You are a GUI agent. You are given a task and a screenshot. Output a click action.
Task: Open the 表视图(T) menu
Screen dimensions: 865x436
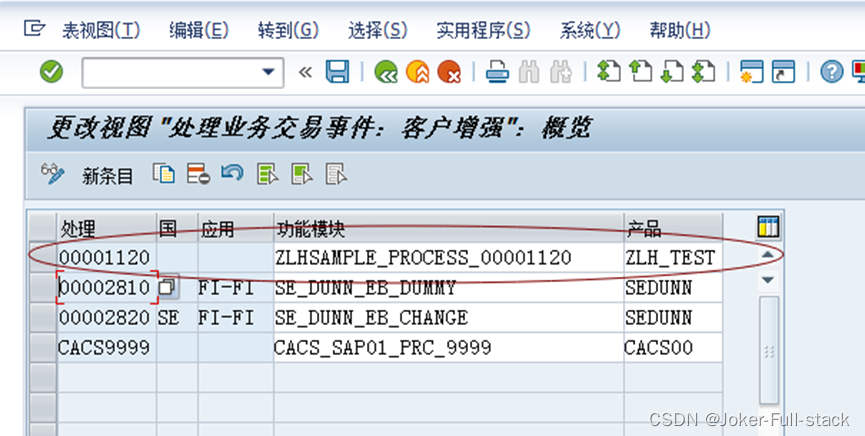tap(101, 30)
